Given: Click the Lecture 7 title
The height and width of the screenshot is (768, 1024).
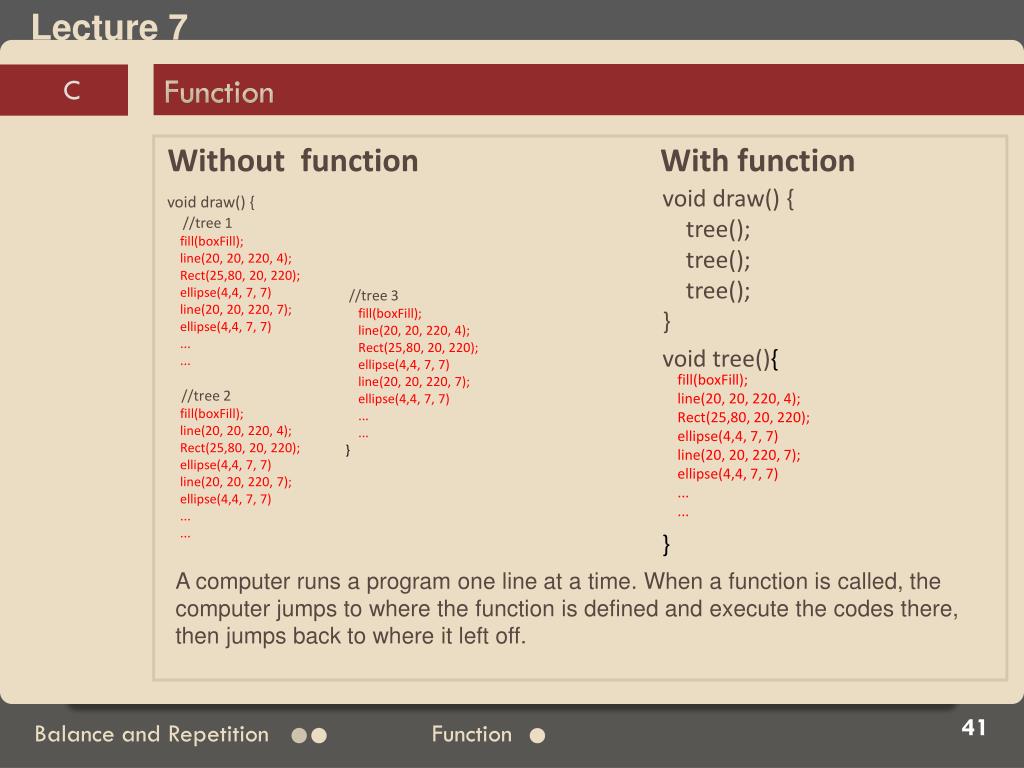Looking at the screenshot, I should tap(109, 27).
